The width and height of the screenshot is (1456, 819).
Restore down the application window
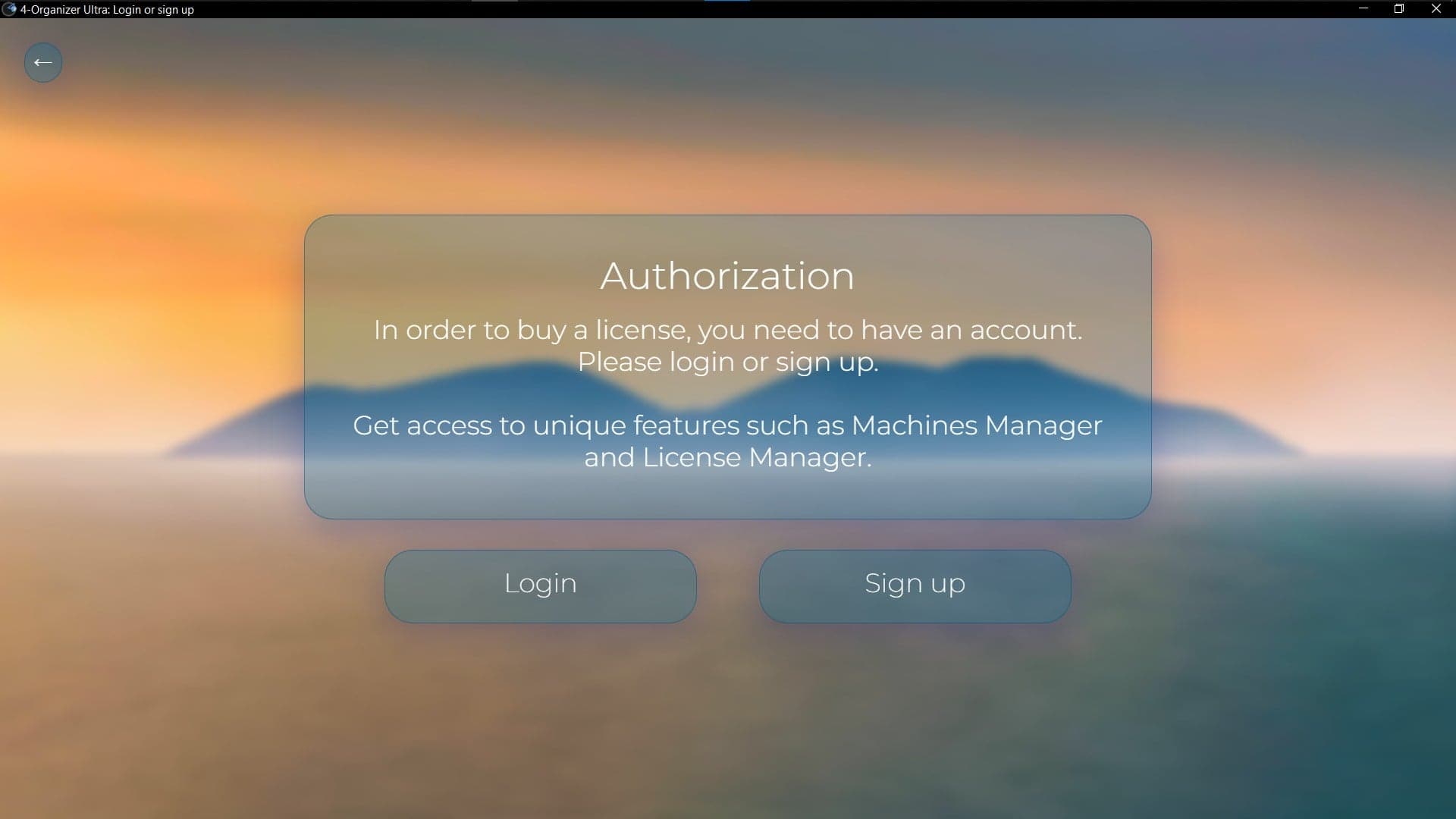coord(1399,9)
